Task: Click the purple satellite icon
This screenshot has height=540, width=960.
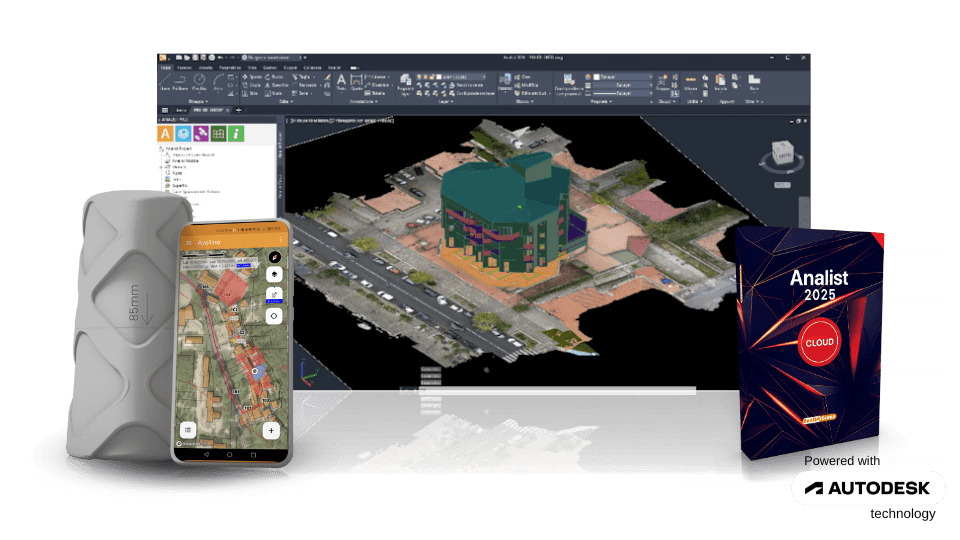Action: pyautogui.click(x=200, y=134)
